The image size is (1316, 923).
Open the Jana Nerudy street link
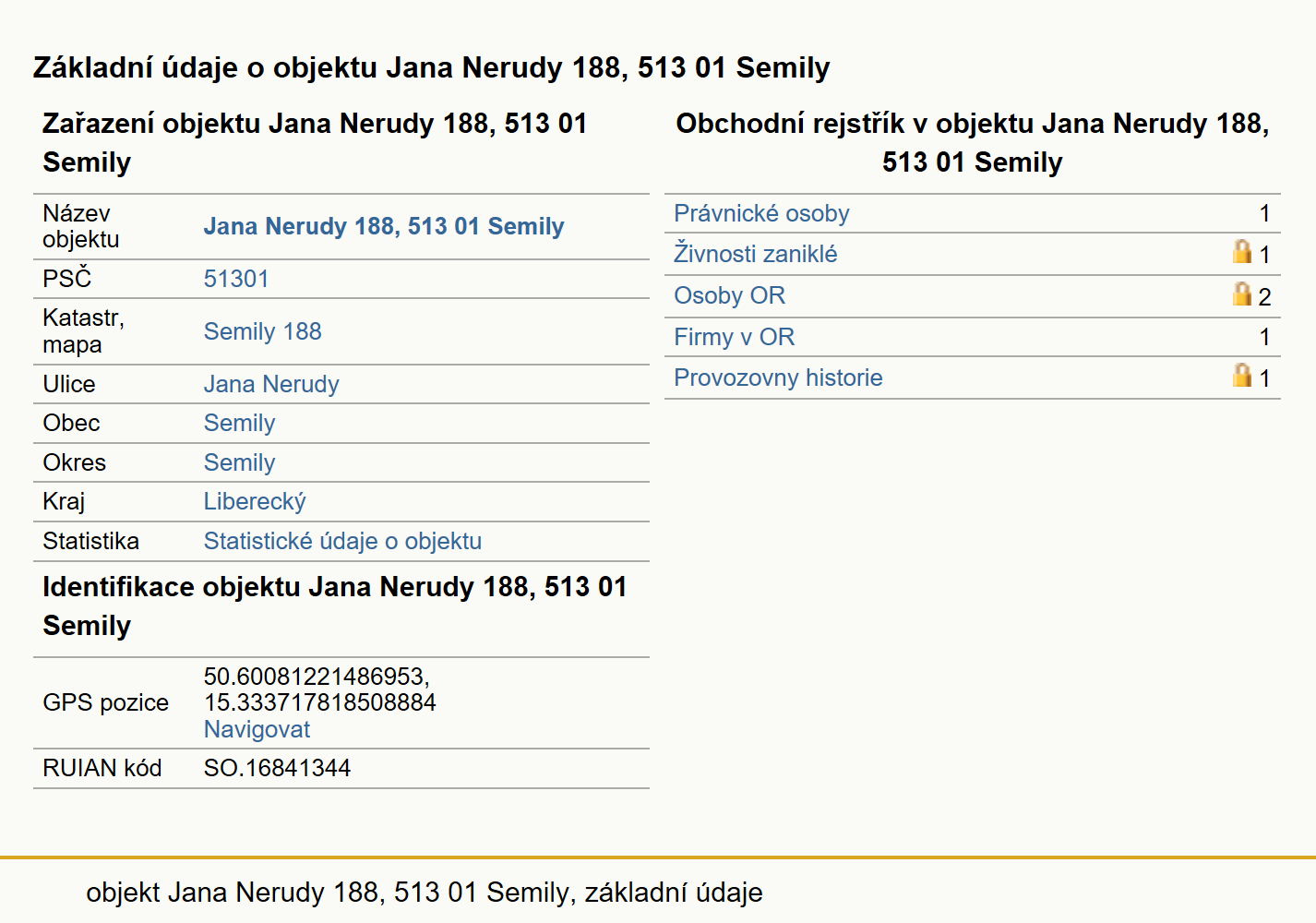click(271, 384)
